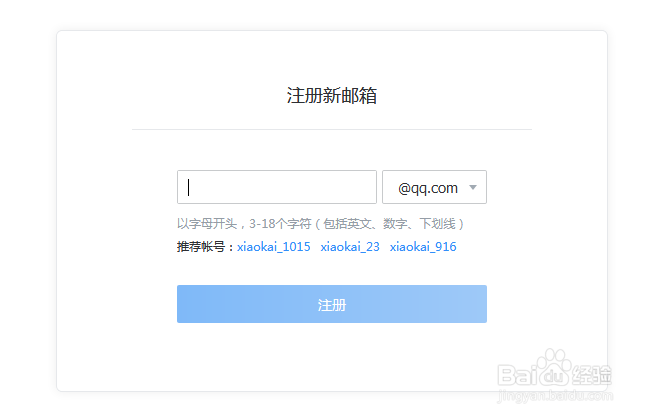Click the username rule hint text starting 以字母开头
Viewport: 649px width, 418px height.
[x=320, y=224]
